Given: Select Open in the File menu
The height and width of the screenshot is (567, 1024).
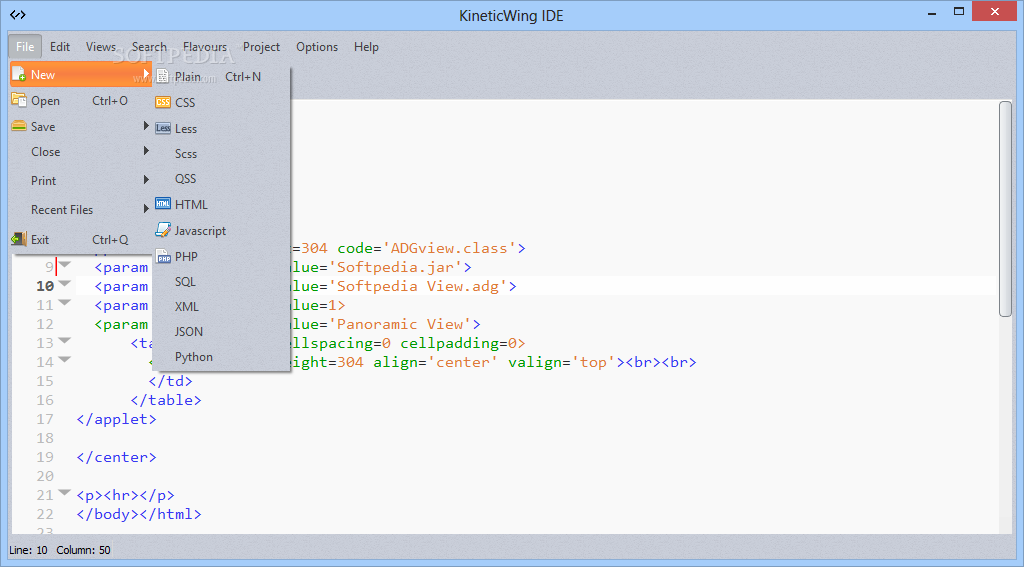Looking at the screenshot, I should (x=81, y=101).
